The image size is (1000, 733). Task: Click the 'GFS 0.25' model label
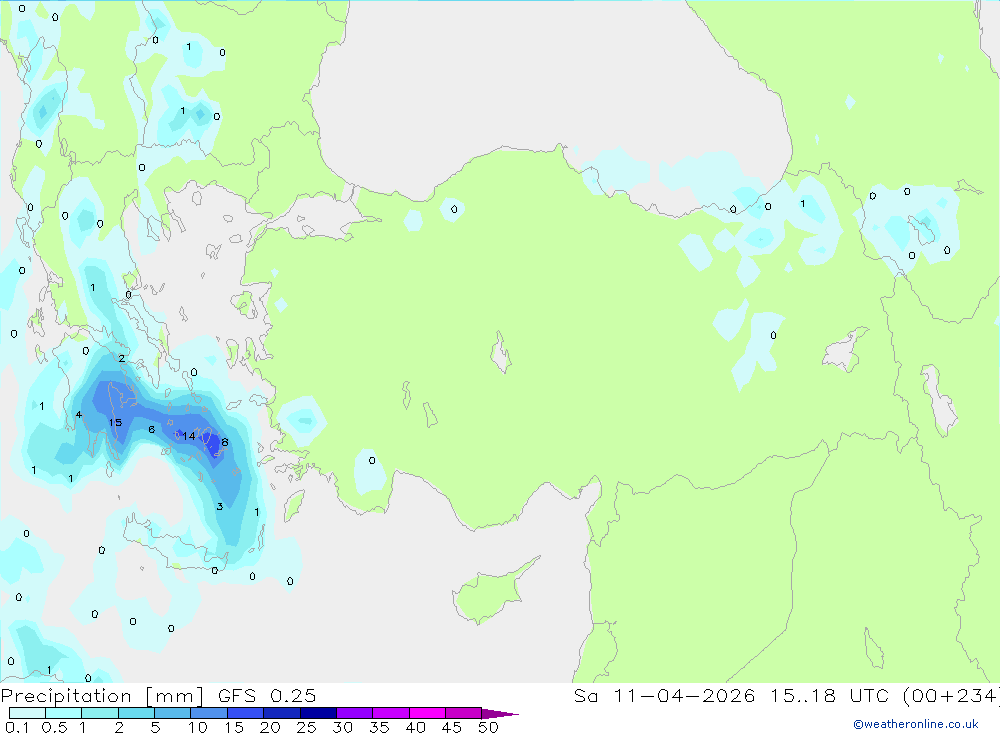267,695
